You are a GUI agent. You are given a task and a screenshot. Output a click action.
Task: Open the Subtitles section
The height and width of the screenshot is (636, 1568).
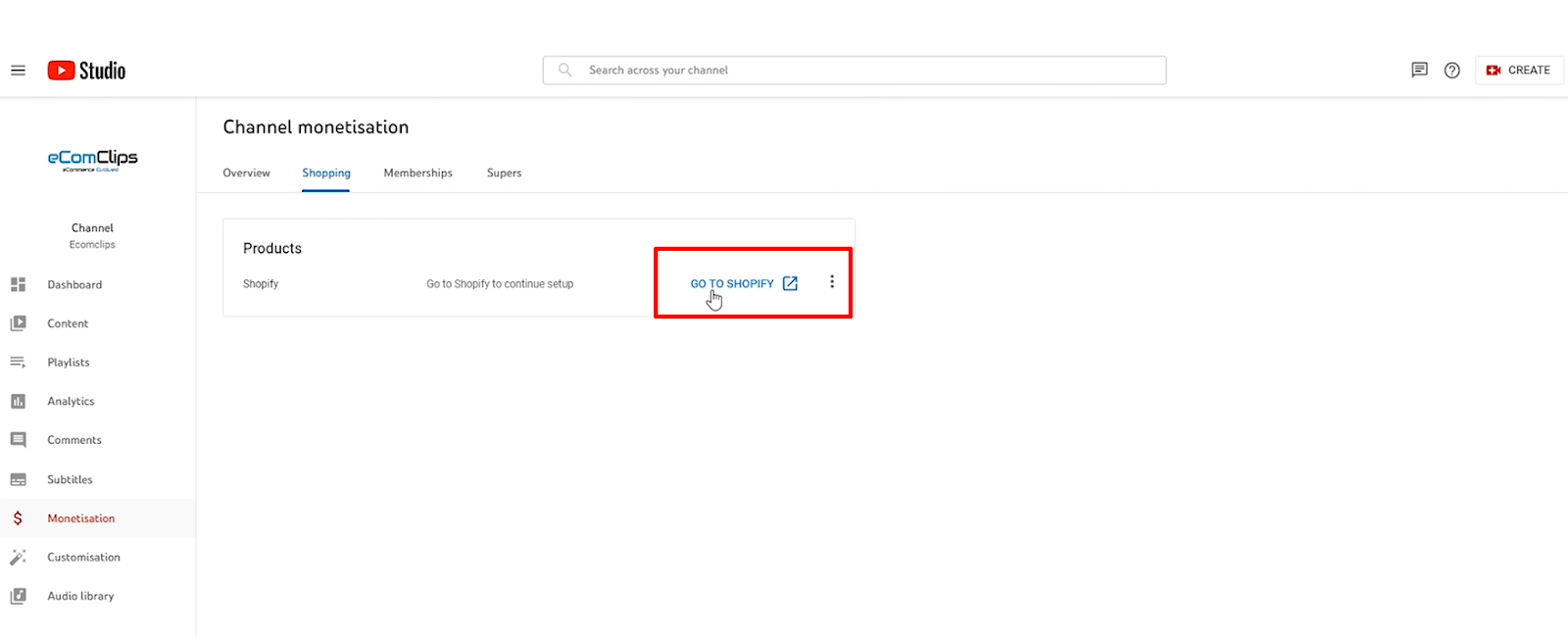coord(70,479)
